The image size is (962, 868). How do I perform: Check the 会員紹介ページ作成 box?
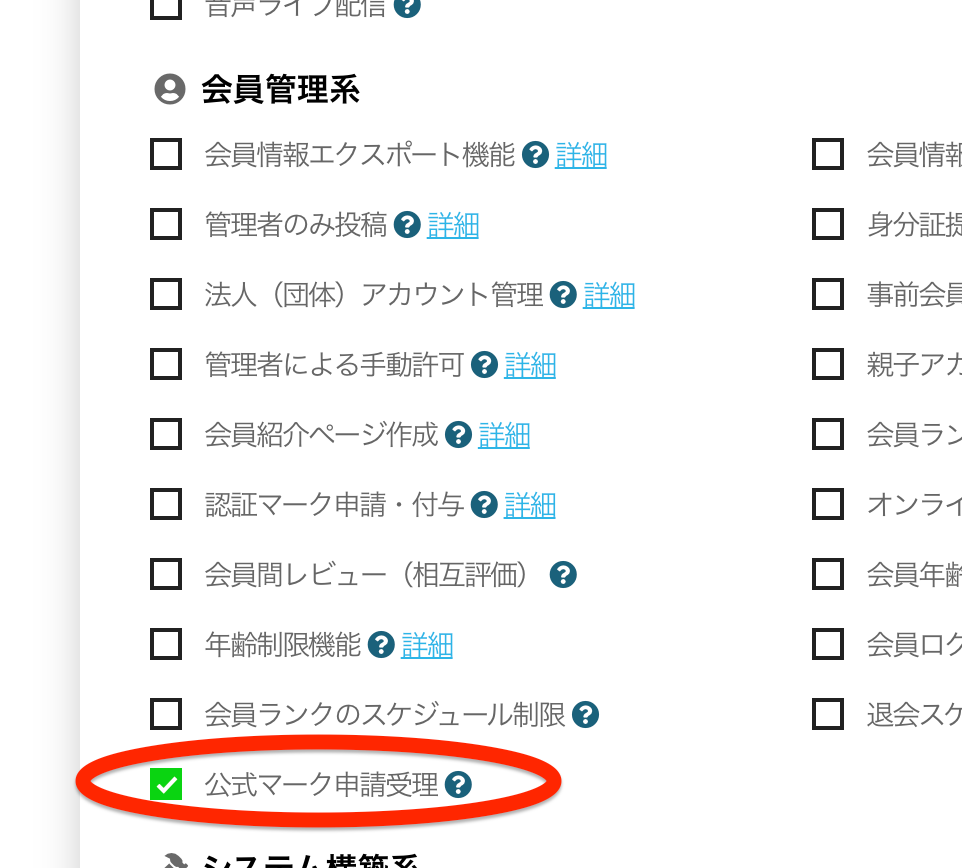tap(166, 434)
